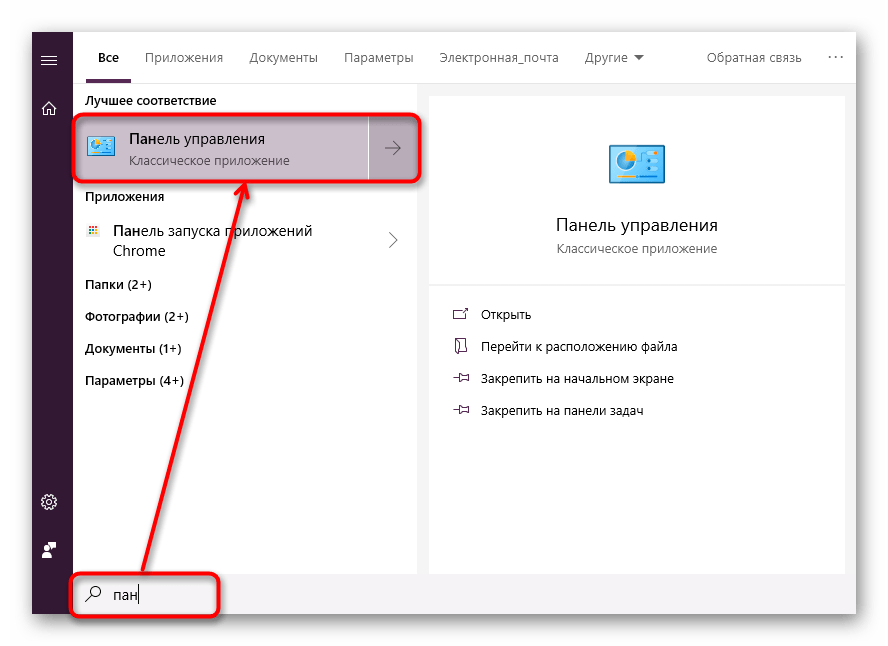Click the user feedback icon in sidebar
The image size is (888, 646).
click(x=48, y=549)
